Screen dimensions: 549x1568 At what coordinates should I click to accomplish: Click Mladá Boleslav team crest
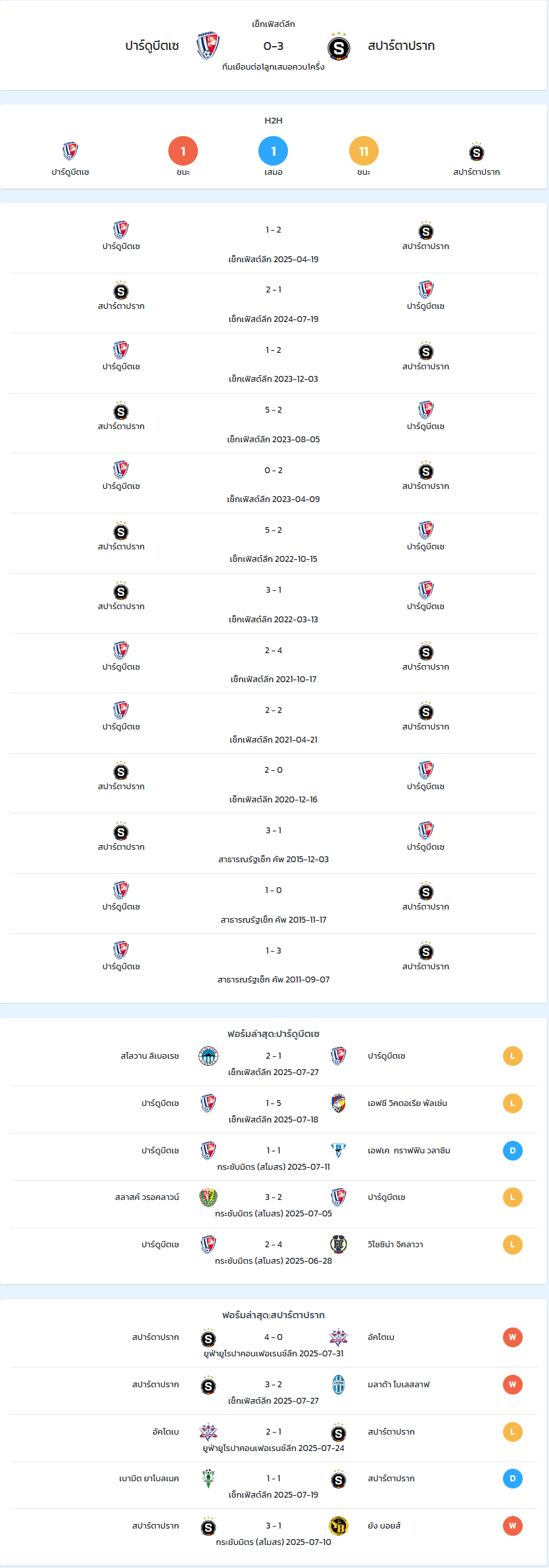tap(339, 1385)
